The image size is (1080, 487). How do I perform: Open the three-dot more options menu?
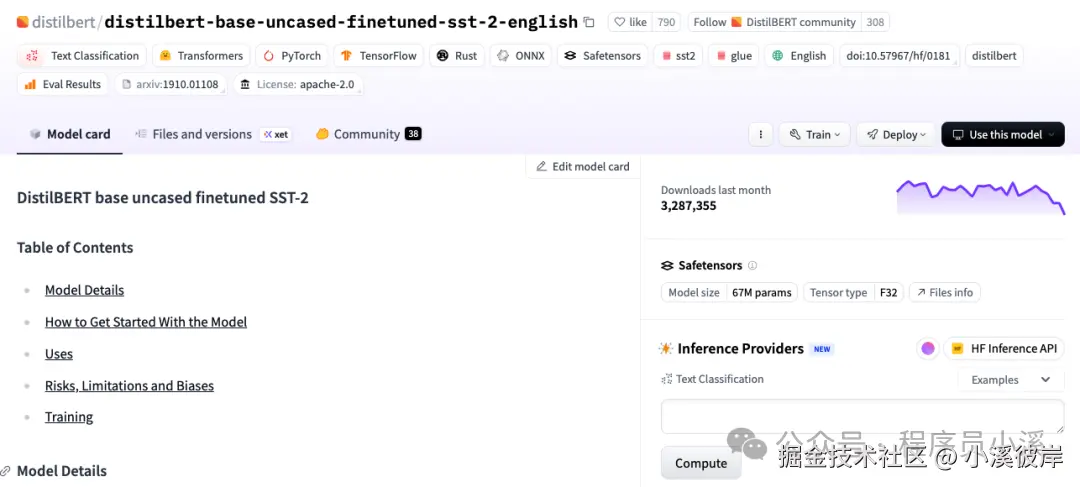(760, 134)
